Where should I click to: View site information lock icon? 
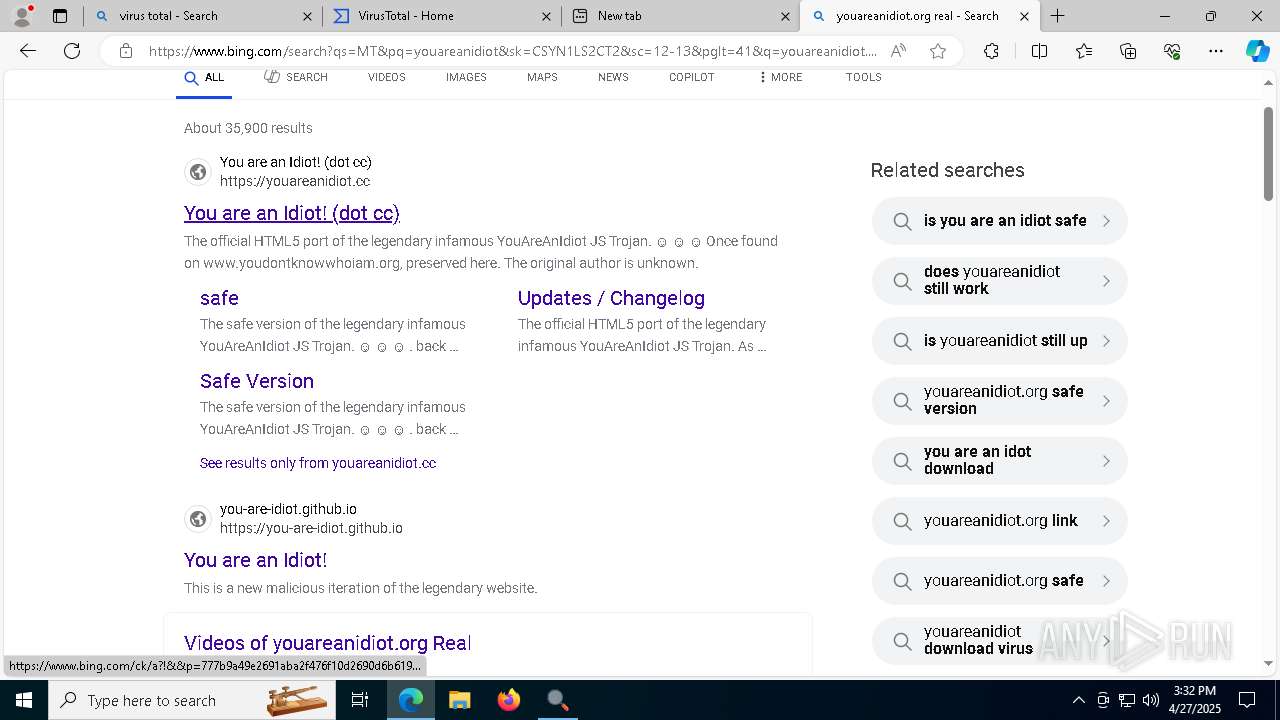125,51
